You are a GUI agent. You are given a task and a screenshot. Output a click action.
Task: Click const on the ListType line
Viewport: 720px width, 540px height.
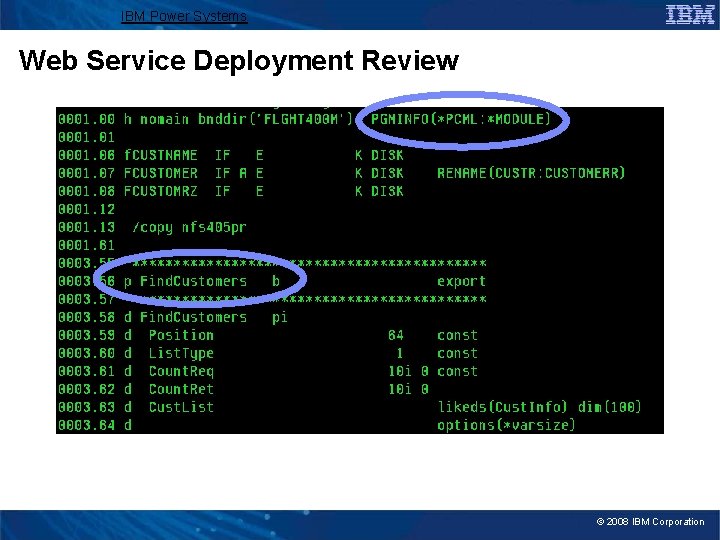[x=457, y=353]
